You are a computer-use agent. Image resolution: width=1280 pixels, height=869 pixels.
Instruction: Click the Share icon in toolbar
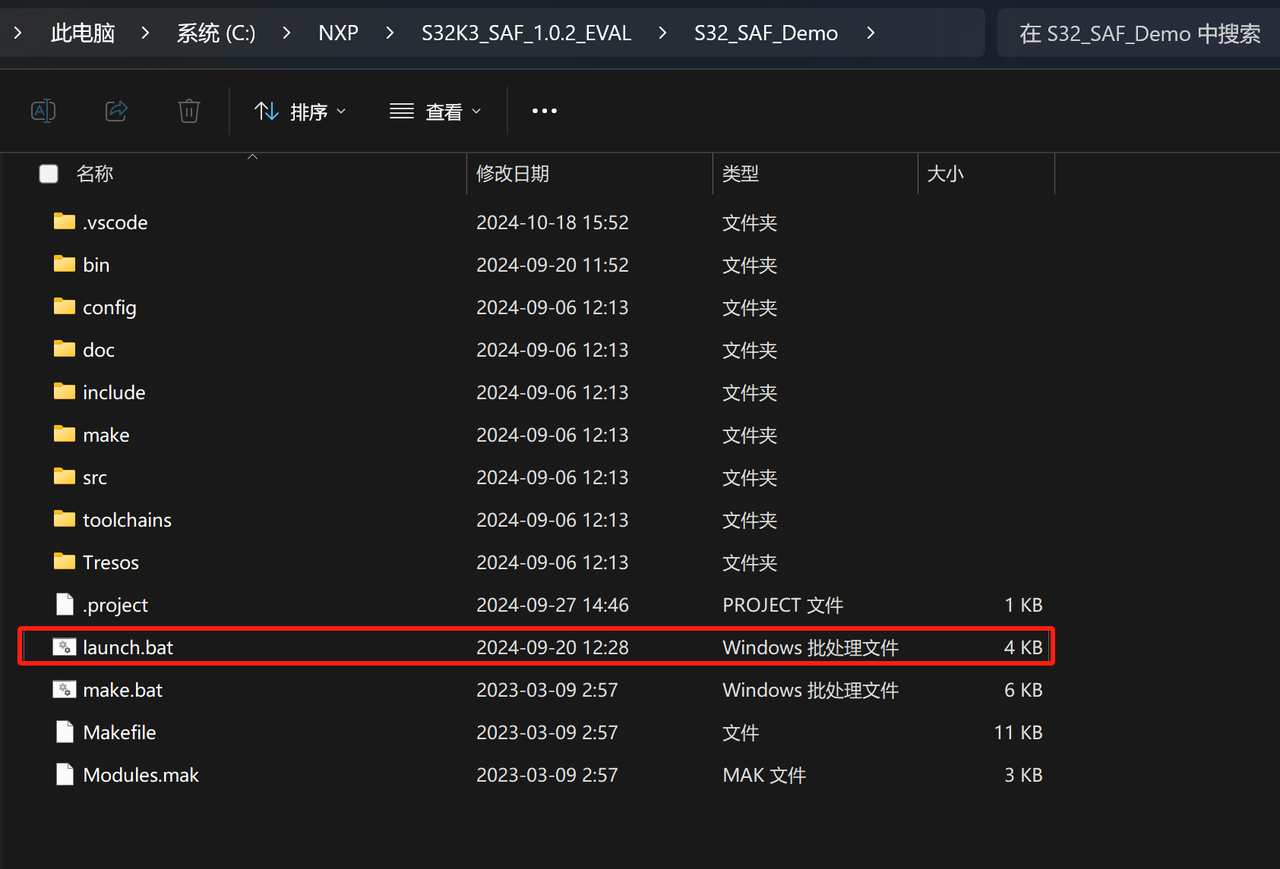(116, 111)
